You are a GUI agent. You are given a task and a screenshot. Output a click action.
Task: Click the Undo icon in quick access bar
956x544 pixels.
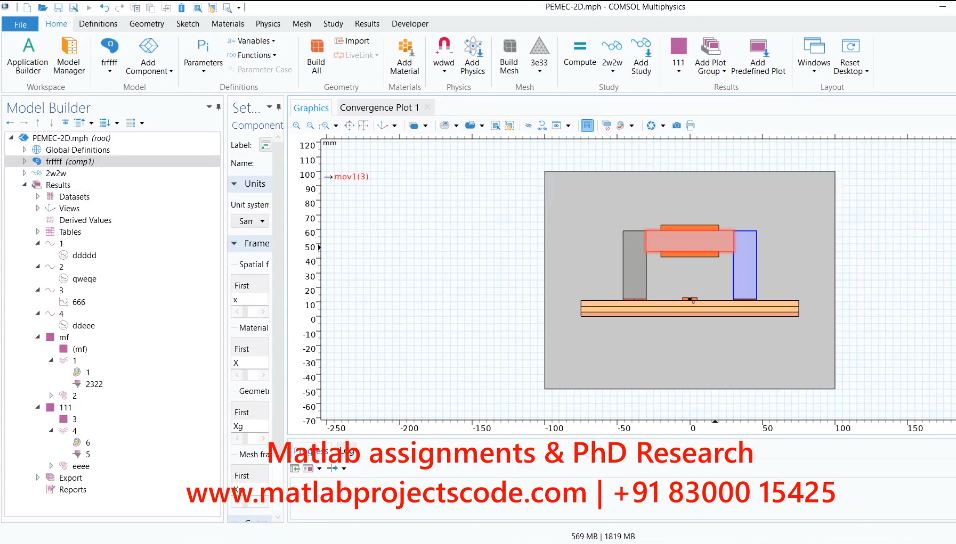point(104,7)
